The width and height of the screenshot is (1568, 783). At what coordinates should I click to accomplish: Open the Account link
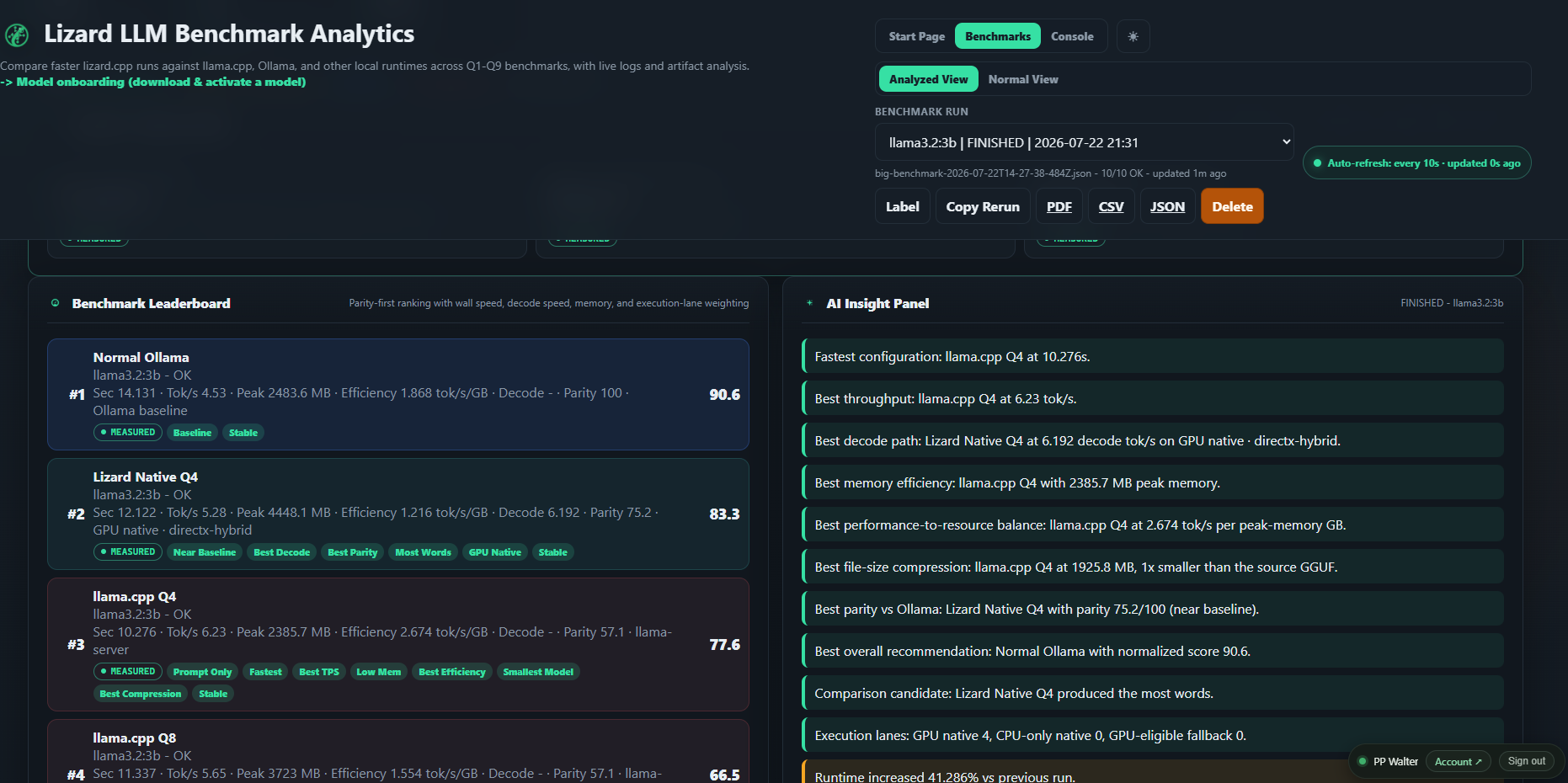(1458, 761)
